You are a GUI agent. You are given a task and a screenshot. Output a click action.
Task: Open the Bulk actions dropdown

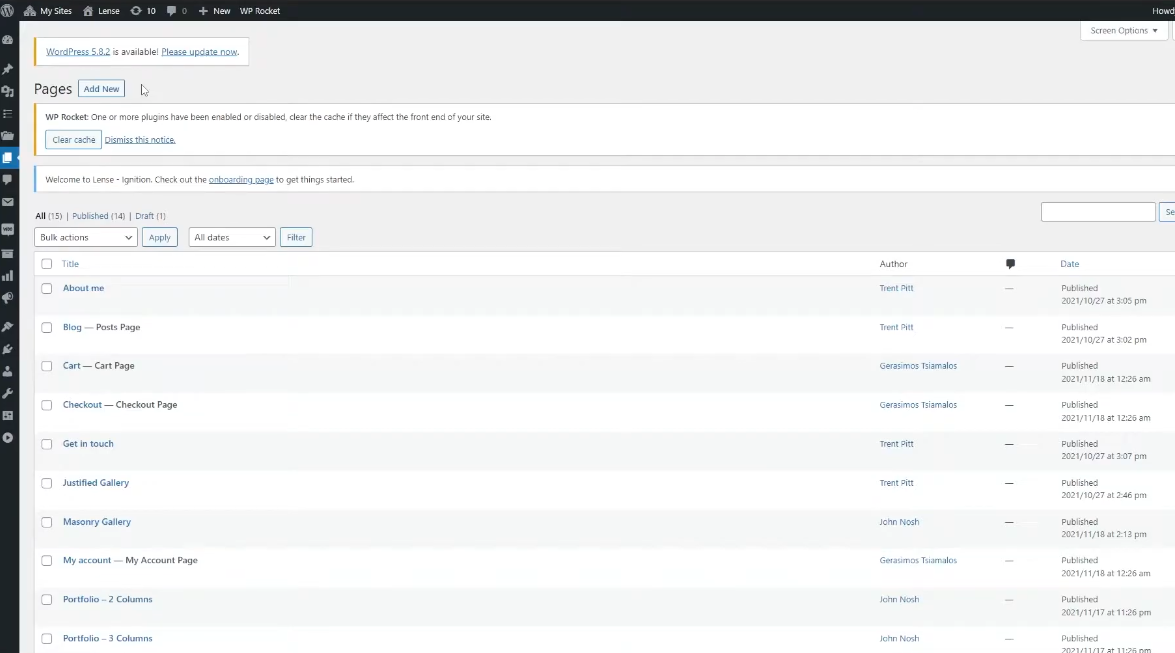86,237
